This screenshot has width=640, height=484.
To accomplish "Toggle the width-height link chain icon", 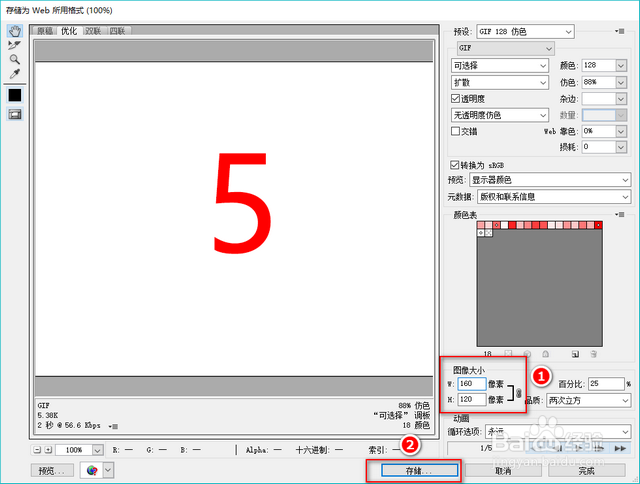I will tap(518, 393).
